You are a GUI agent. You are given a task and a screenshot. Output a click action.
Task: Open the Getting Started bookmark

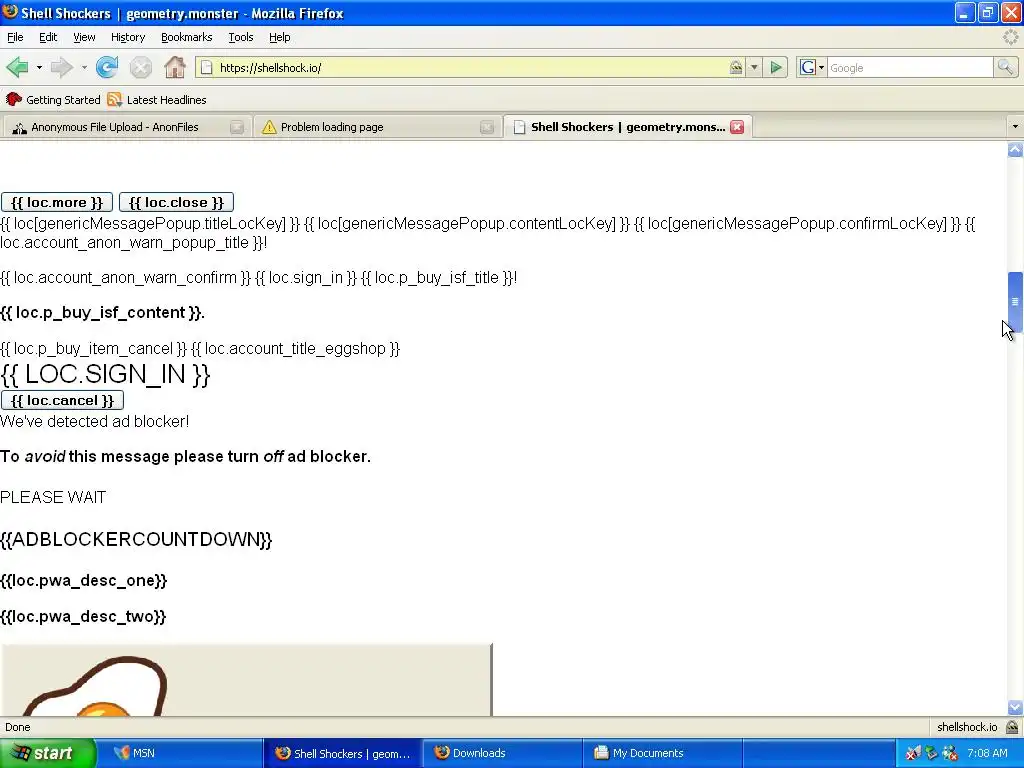point(53,99)
